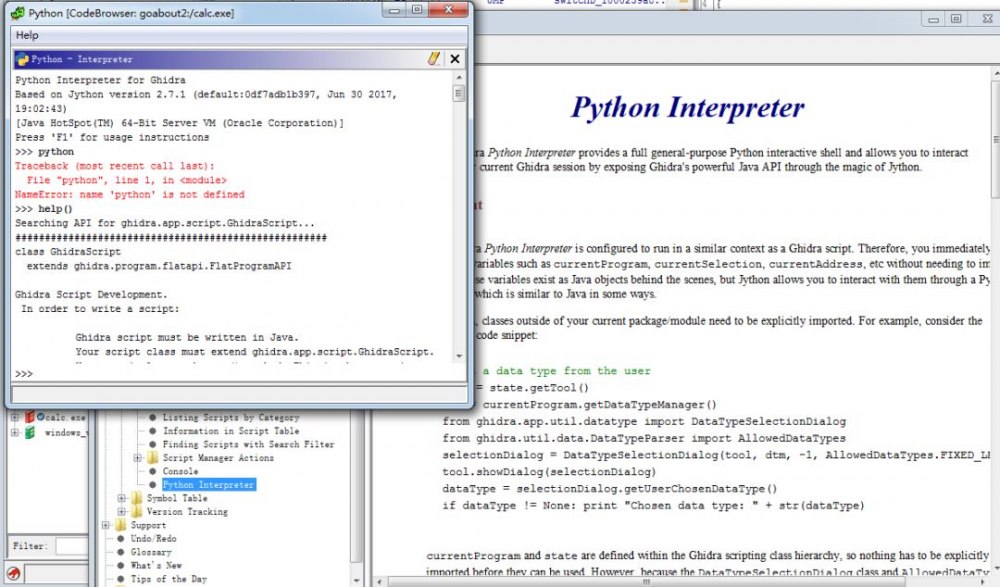Open the Glossary help topic
Viewport: 1000px width, 587px height.
click(151, 552)
